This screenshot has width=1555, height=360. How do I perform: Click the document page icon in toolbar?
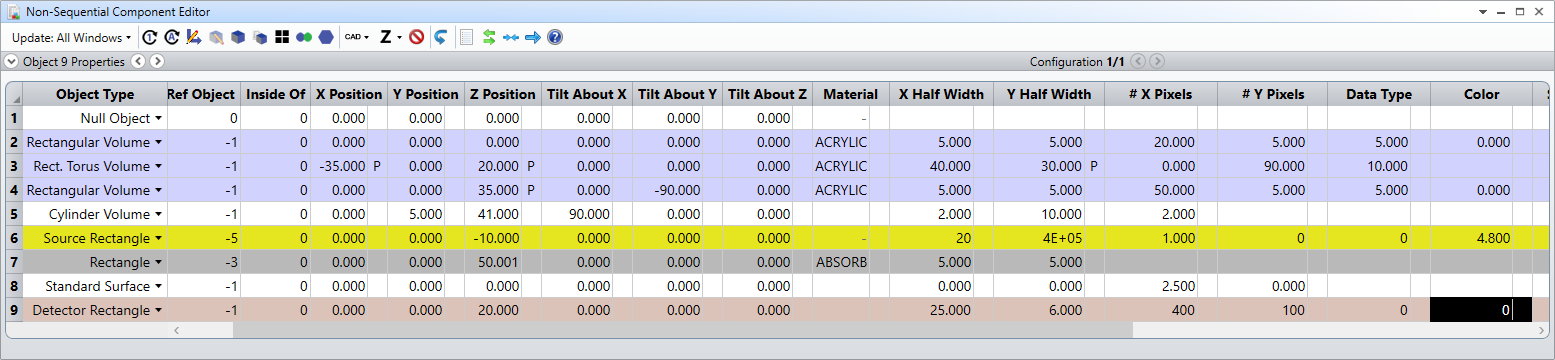tap(466, 37)
